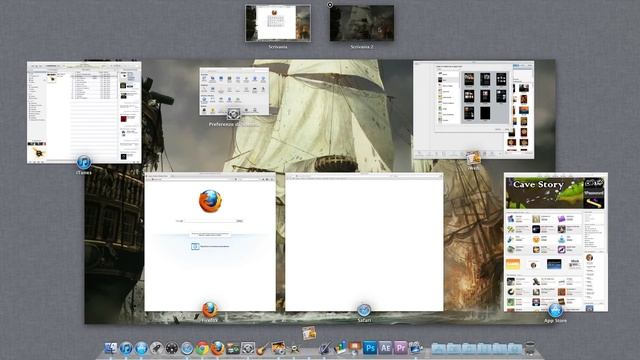The height and width of the screenshot is (360, 640).
Task: Close the Scrivania 2 space
Action: pos(330,5)
